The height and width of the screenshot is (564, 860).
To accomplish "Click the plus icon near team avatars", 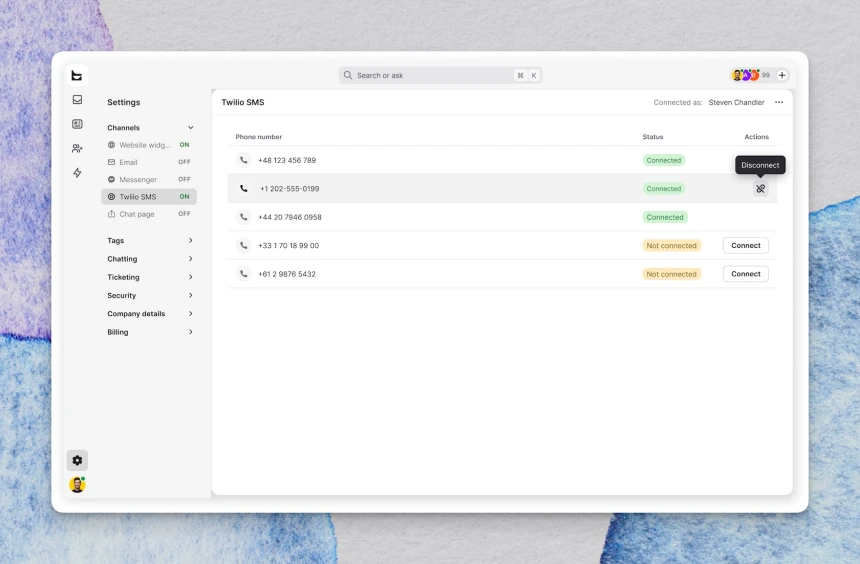I will pyautogui.click(x=782, y=75).
